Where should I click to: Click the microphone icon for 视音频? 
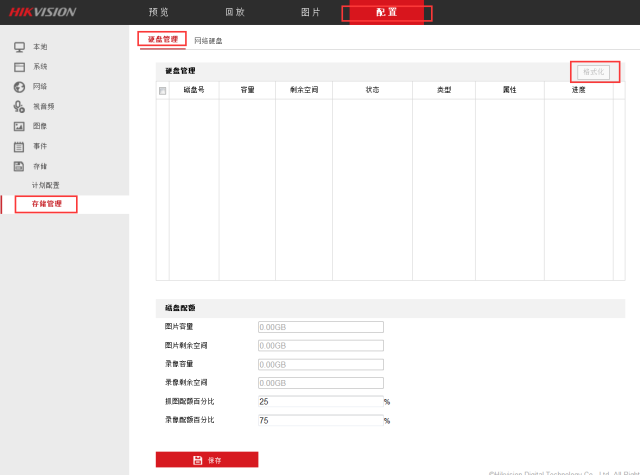tap(19, 106)
